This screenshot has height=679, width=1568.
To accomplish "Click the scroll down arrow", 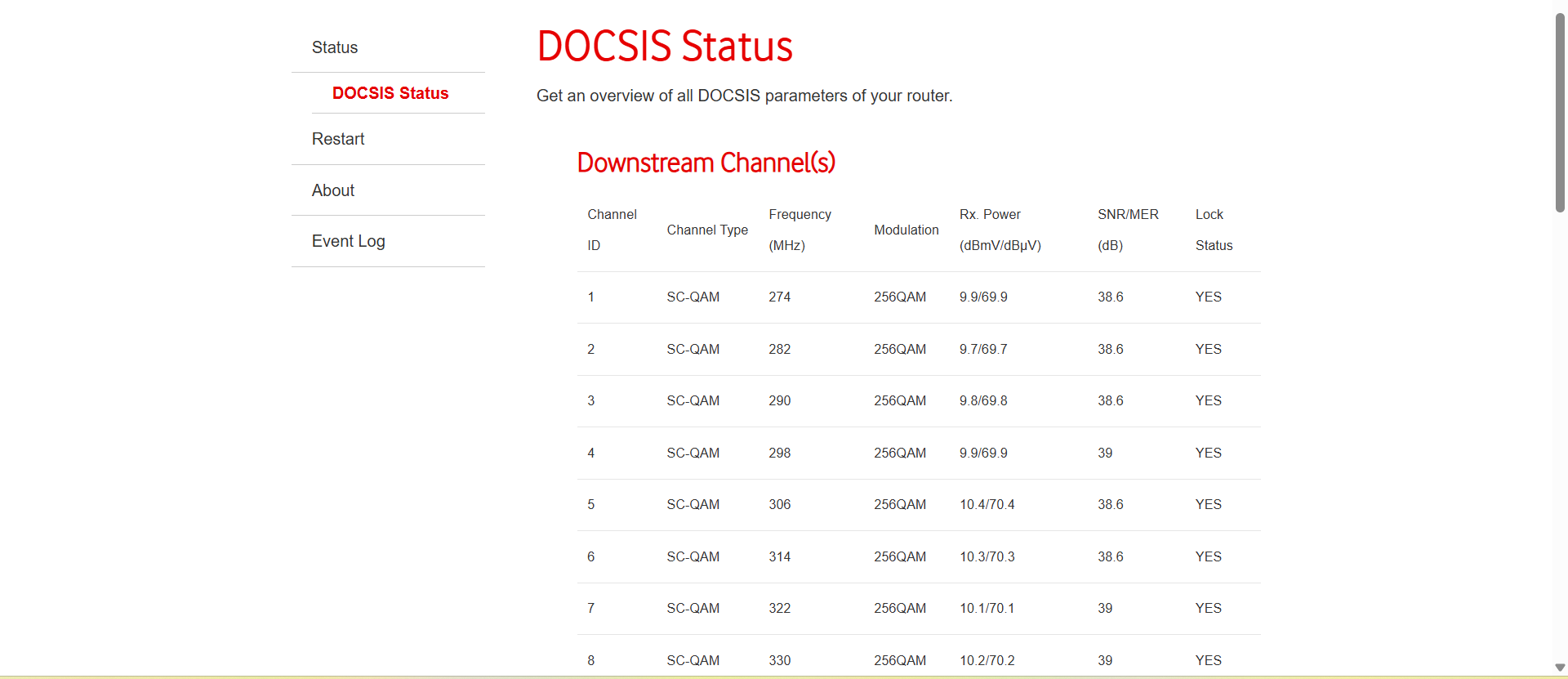I will (1560, 668).
